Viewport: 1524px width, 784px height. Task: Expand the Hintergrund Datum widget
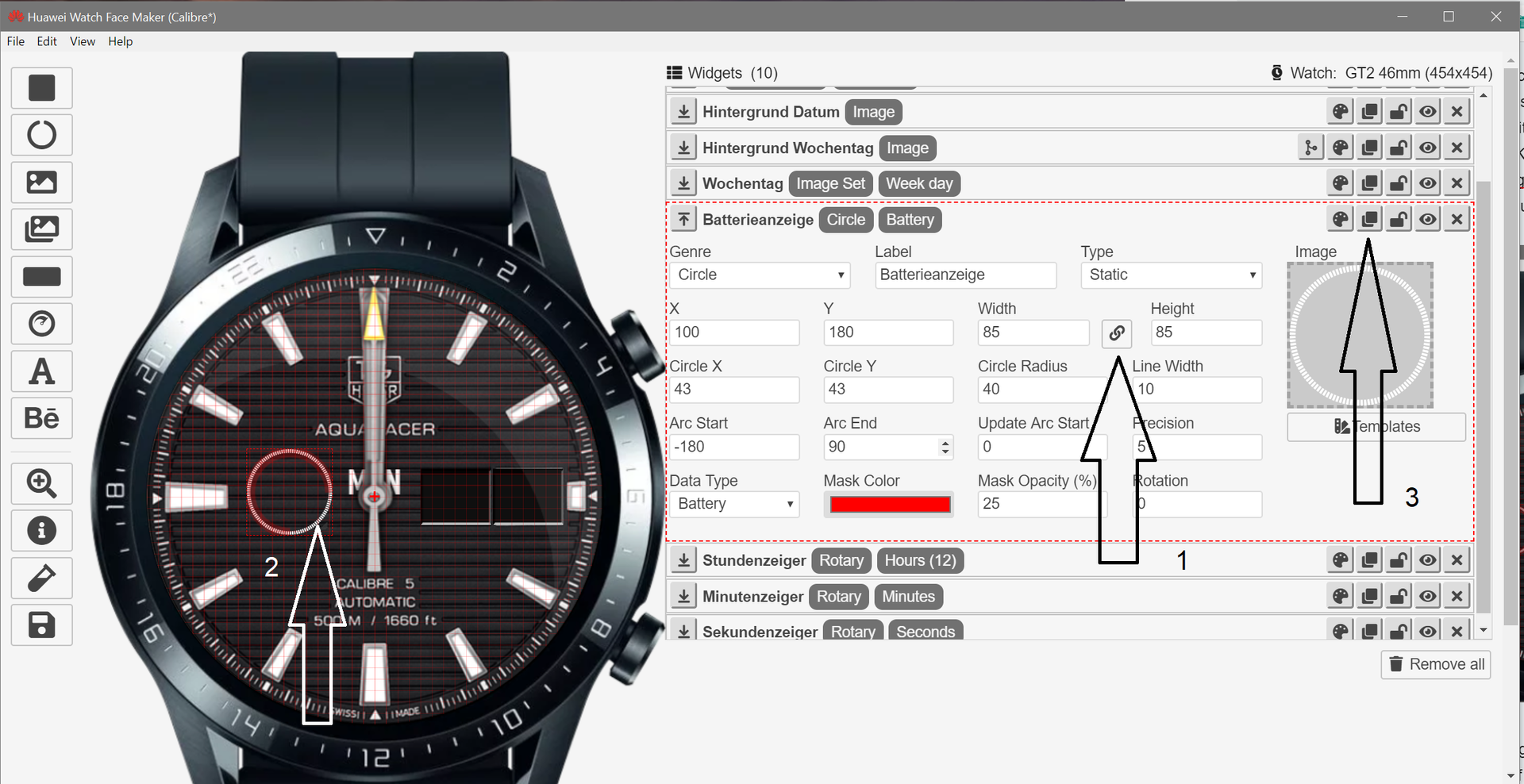click(683, 112)
